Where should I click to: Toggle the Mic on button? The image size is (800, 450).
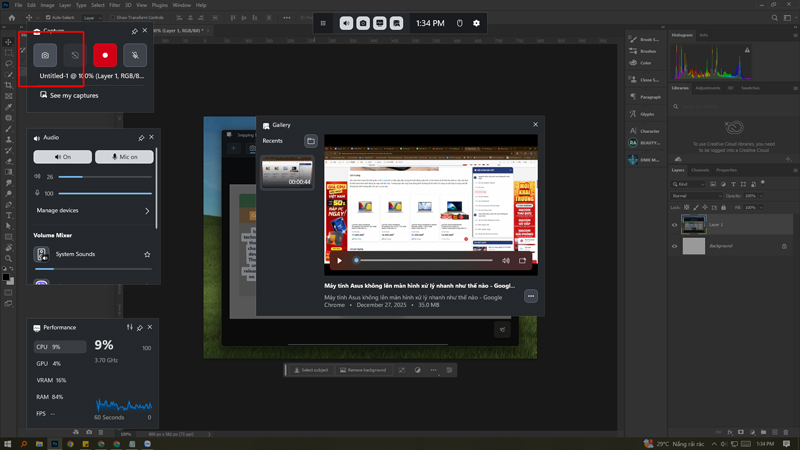tap(125, 157)
